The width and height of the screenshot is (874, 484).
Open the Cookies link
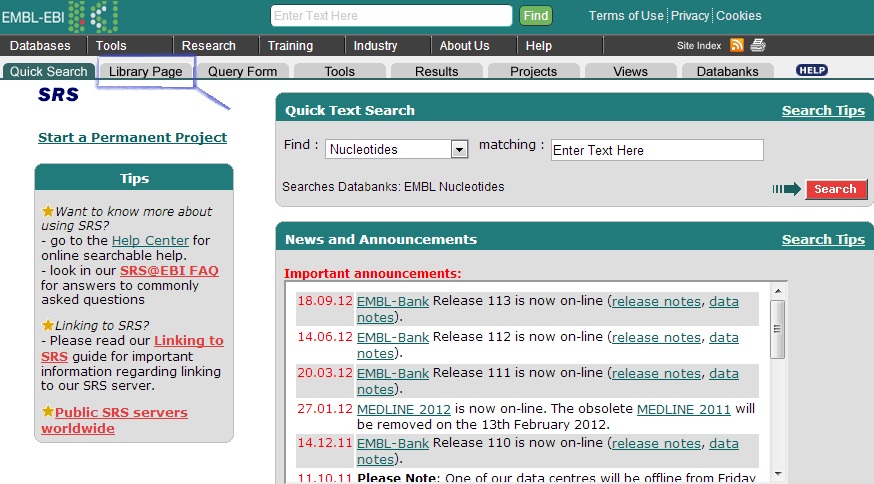[739, 16]
